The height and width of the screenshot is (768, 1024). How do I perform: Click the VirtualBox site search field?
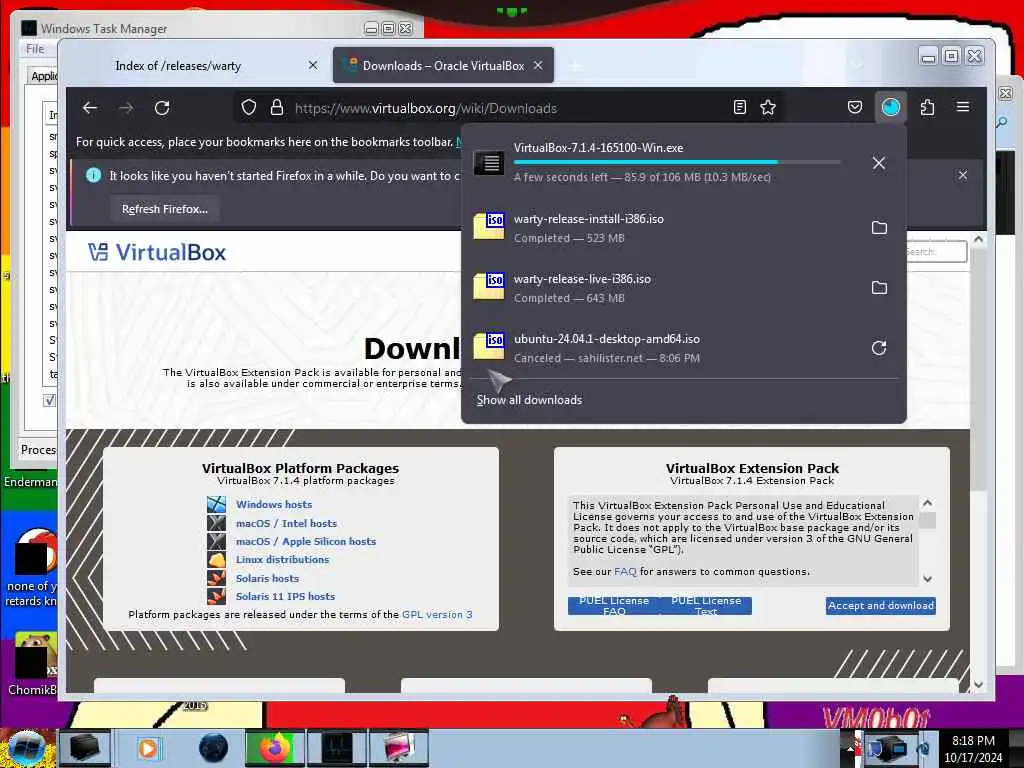click(x=935, y=251)
